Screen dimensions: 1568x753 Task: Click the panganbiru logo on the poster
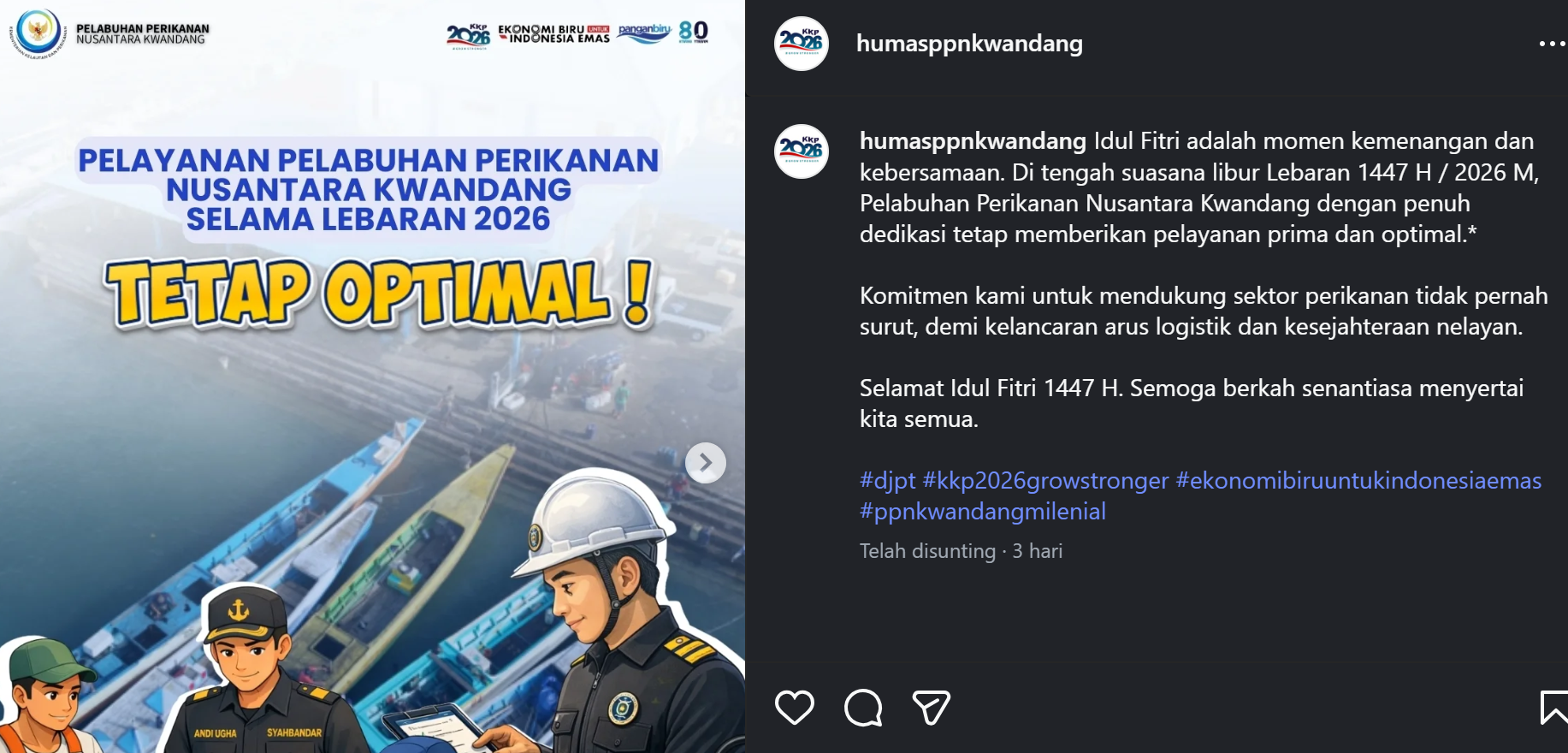click(644, 33)
